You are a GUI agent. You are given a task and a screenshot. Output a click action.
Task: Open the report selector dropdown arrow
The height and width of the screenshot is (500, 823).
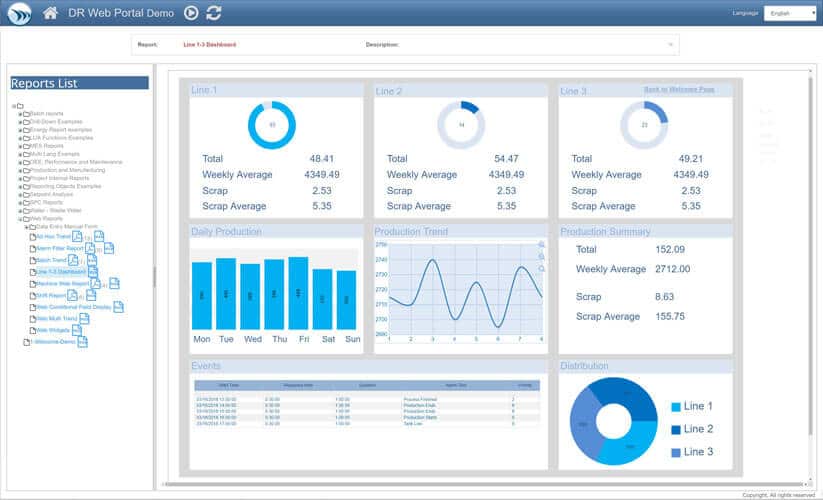point(670,45)
